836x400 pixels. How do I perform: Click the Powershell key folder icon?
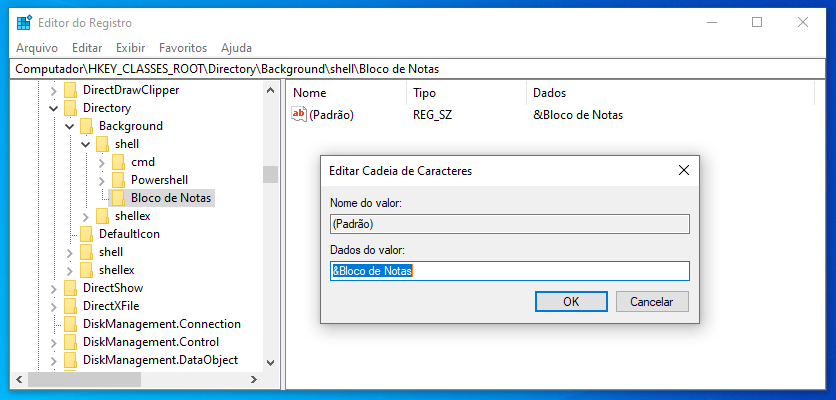click(x=119, y=180)
